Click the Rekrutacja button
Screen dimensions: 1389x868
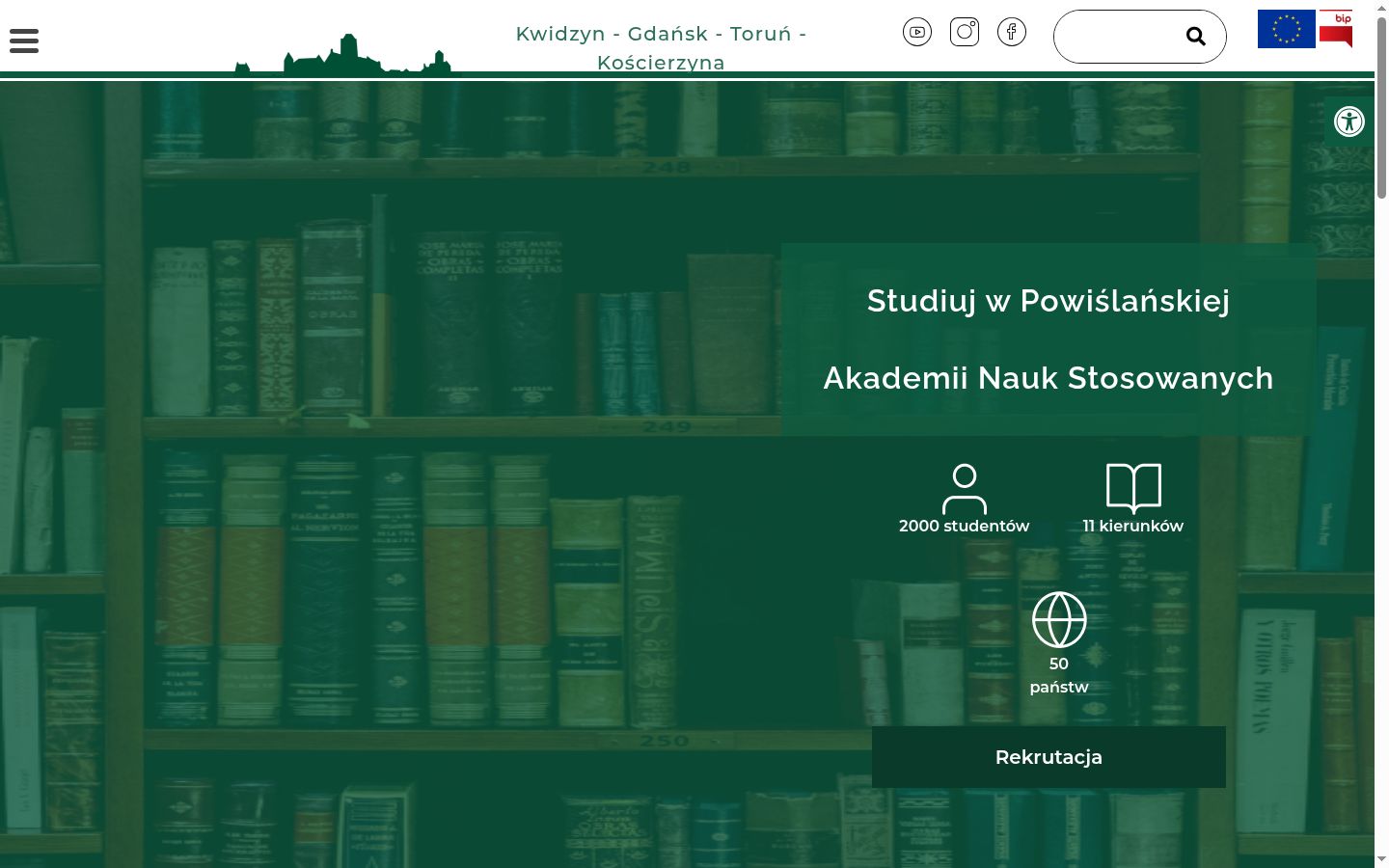click(x=1049, y=757)
